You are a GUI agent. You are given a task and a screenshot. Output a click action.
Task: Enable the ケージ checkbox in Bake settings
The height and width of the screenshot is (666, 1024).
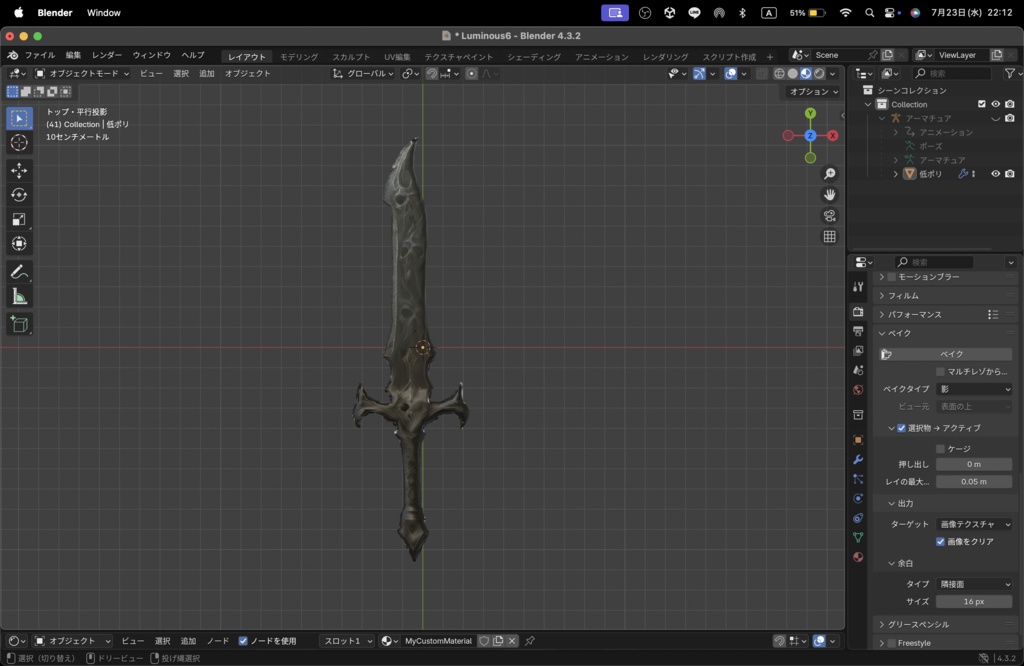941,448
